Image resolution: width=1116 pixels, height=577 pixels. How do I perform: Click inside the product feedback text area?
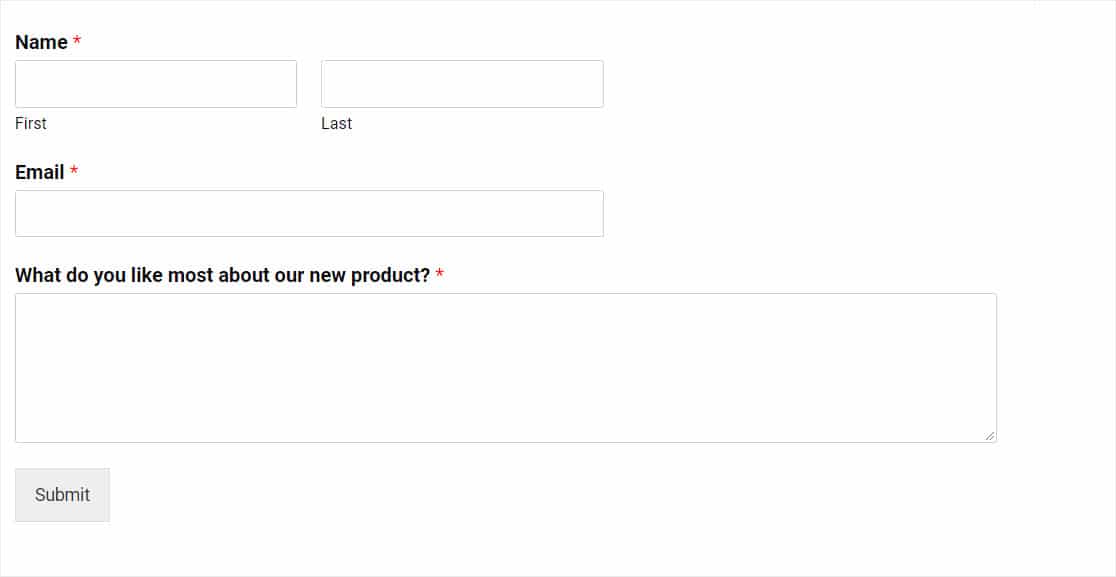(505, 368)
